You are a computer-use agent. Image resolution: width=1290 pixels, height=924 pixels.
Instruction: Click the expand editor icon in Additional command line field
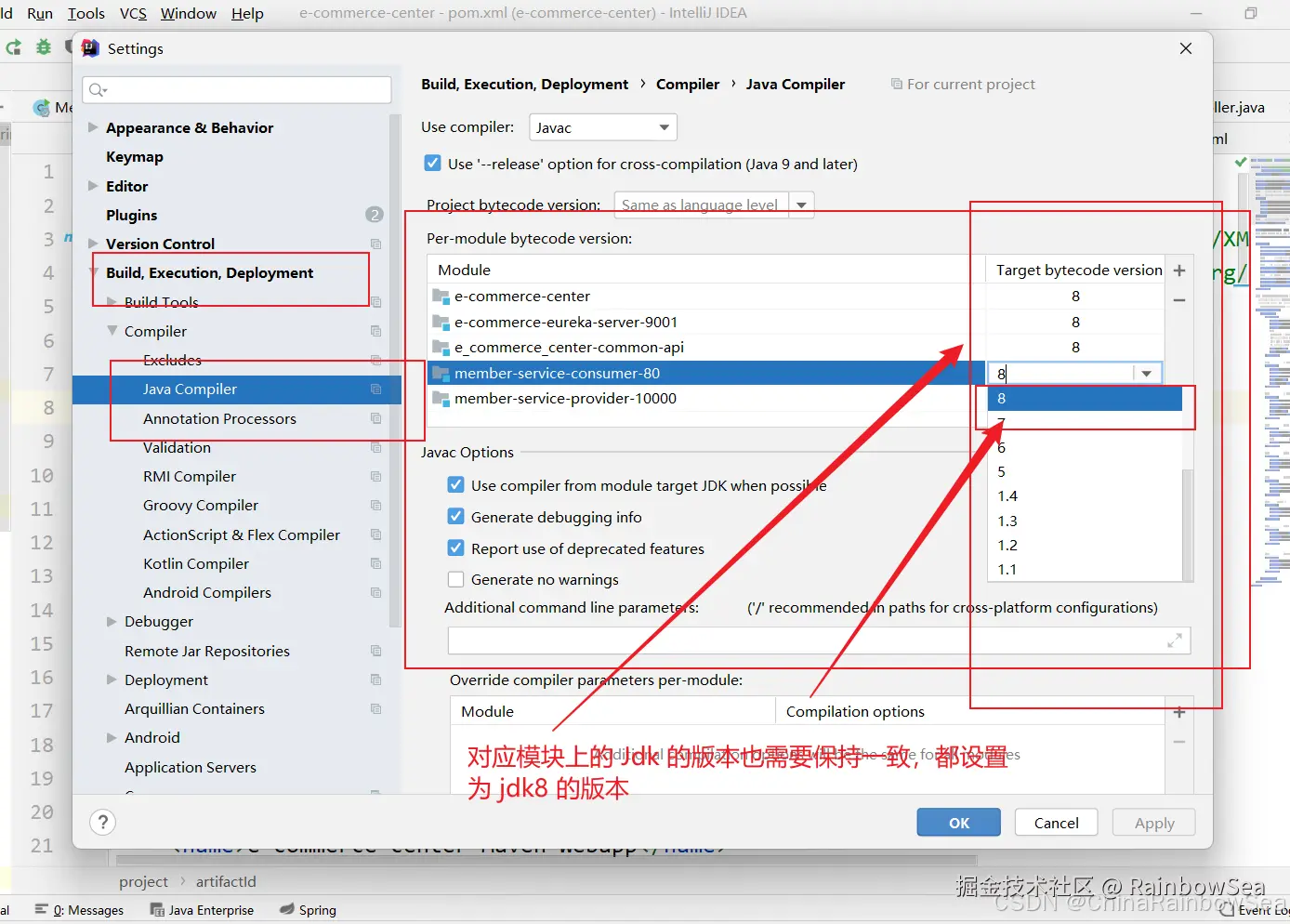[1175, 640]
